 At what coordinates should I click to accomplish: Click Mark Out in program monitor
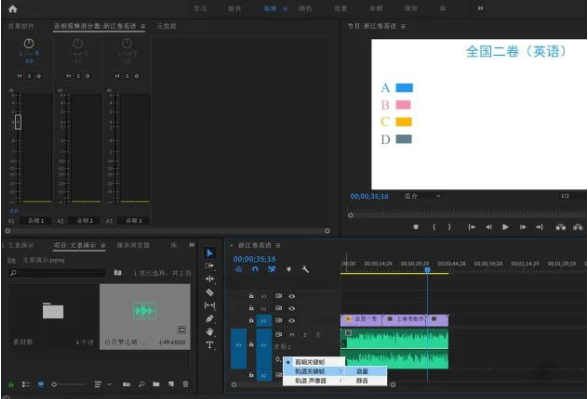(449, 227)
